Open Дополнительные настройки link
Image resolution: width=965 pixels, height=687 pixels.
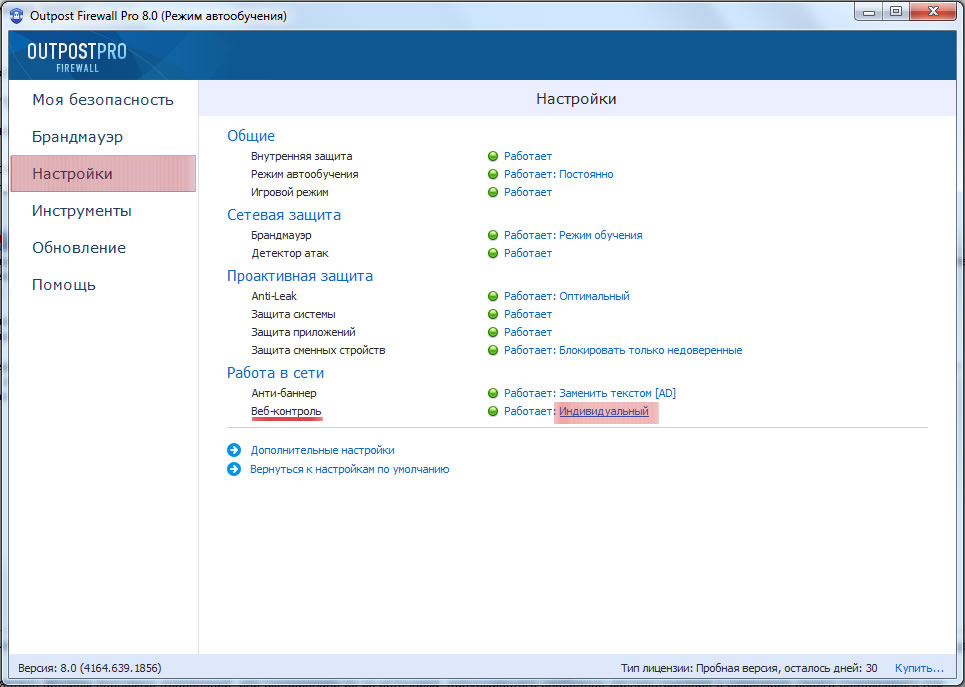tap(322, 451)
